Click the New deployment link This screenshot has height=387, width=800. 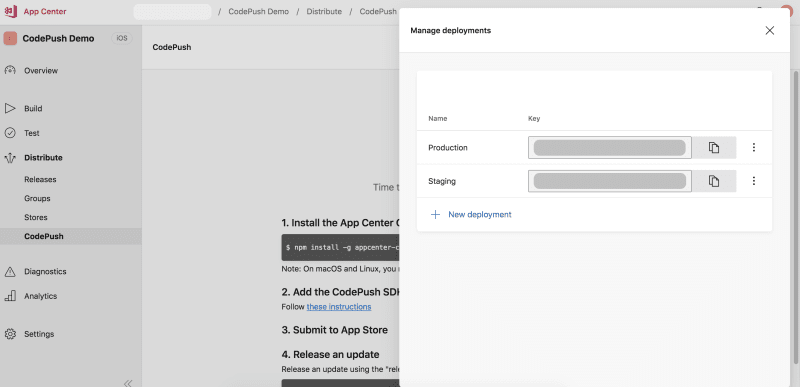point(480,215)
